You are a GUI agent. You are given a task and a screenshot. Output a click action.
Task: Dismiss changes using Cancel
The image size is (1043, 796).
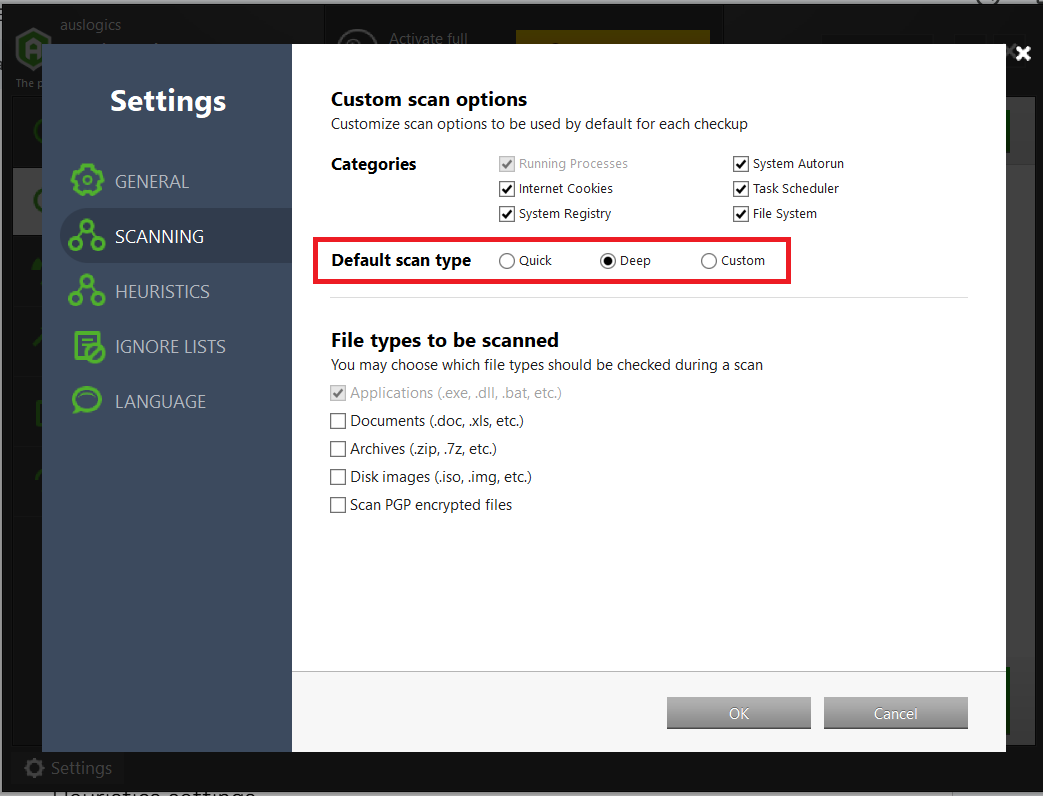pyautogui.click(x=895, y=713)
